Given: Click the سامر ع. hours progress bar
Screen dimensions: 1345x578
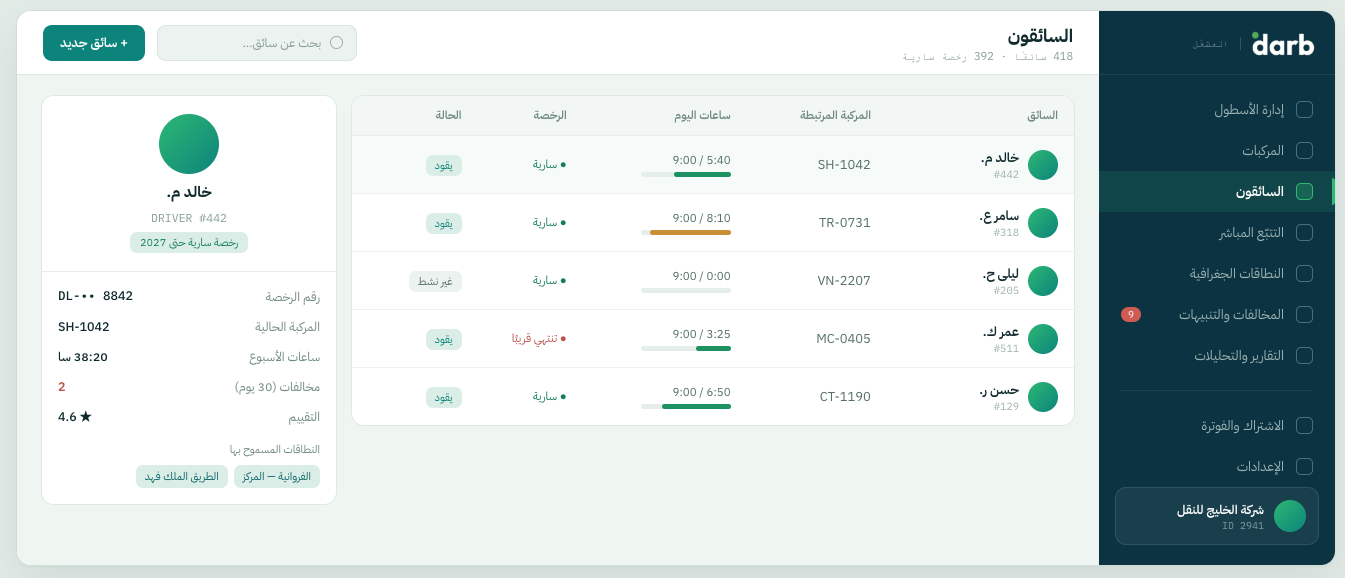Looking at the screenshot, I should point(686,233).
